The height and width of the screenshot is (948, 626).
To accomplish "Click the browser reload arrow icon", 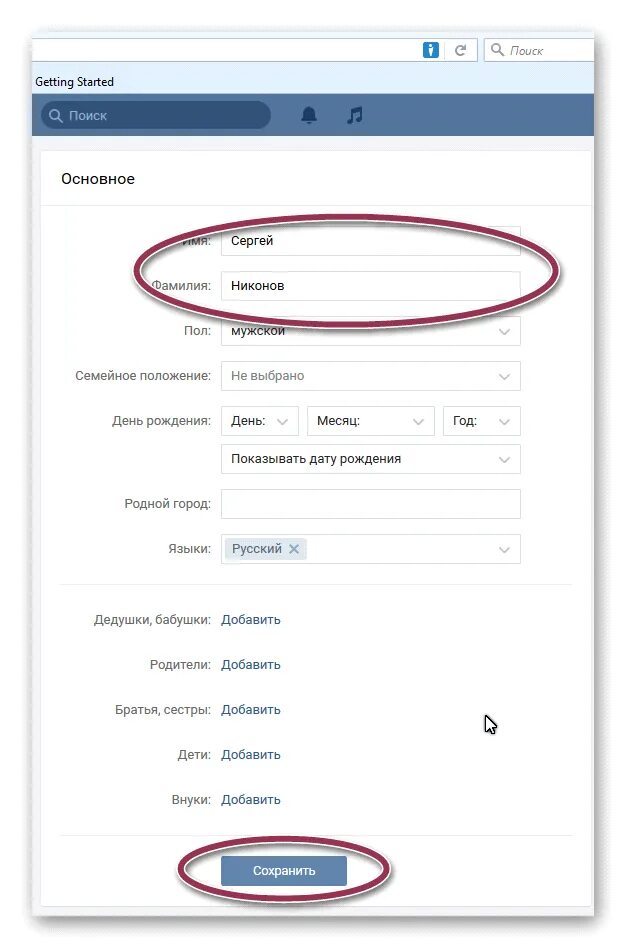I will click(x=460, y=50).
